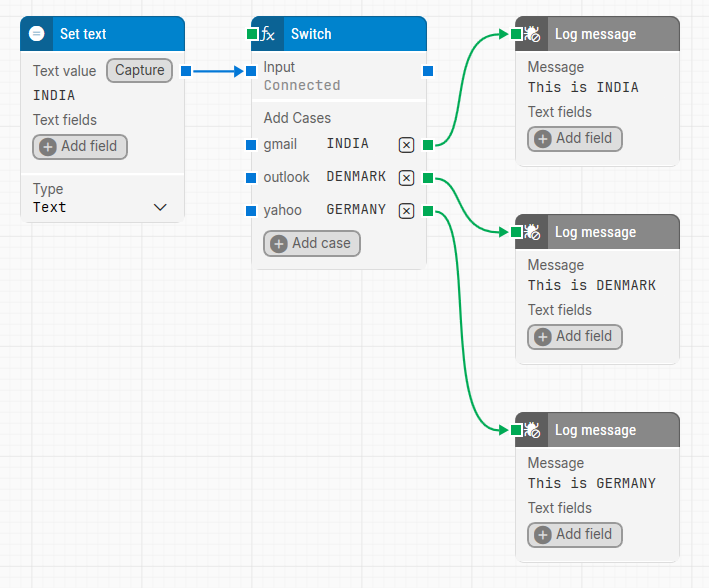Click the bug icon on GERMANY Log message

coord(532,430)
